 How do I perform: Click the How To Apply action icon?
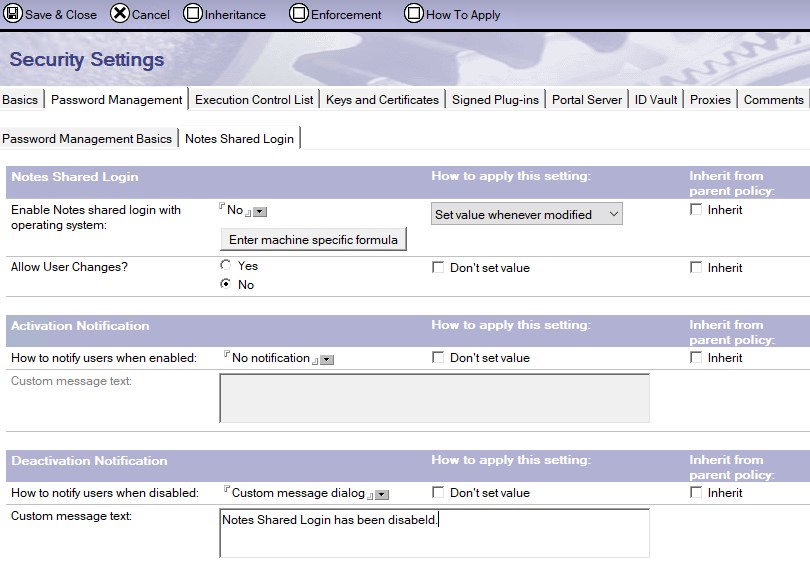414,13
